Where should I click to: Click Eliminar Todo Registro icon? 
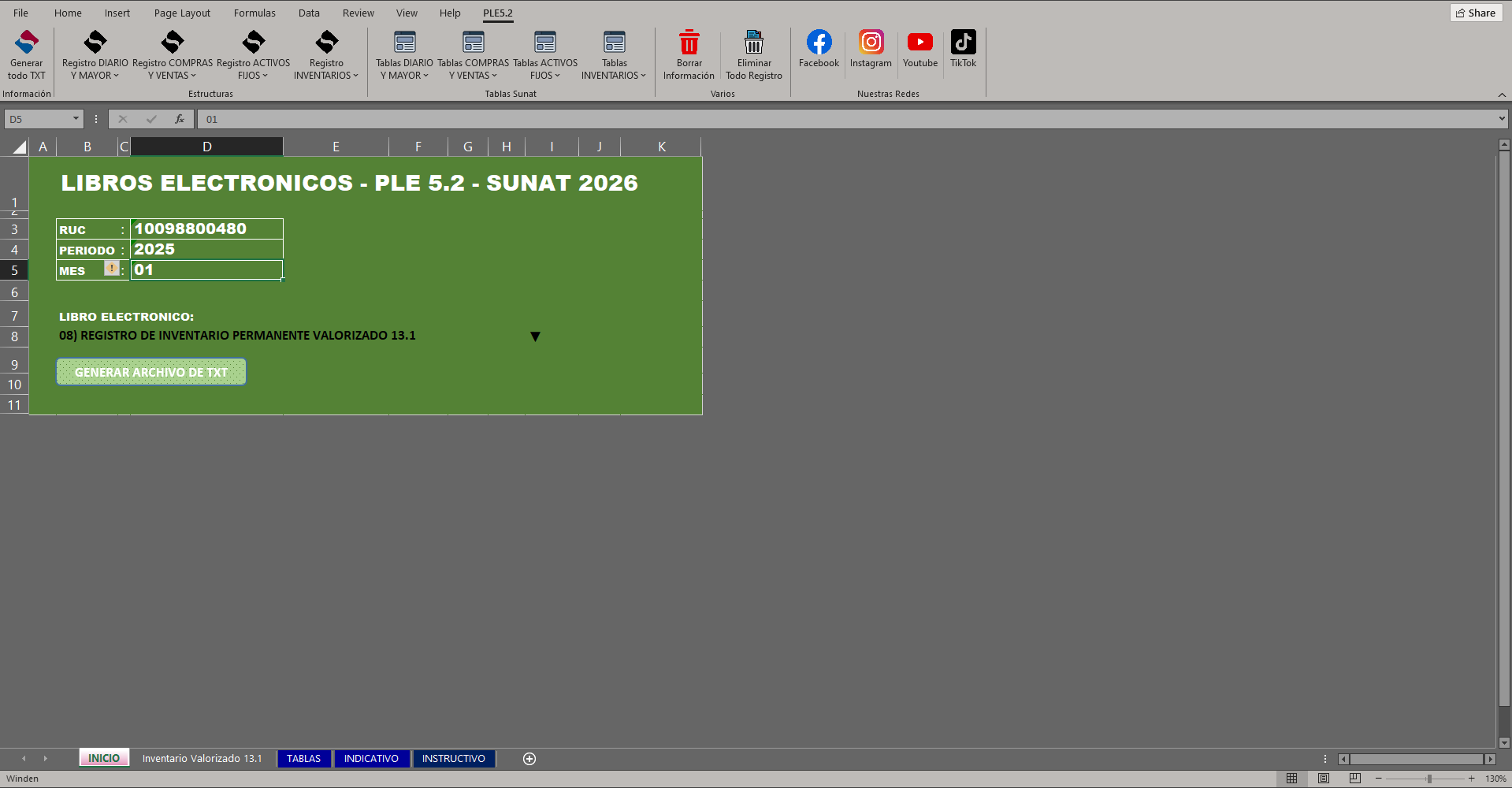point(754,42)
